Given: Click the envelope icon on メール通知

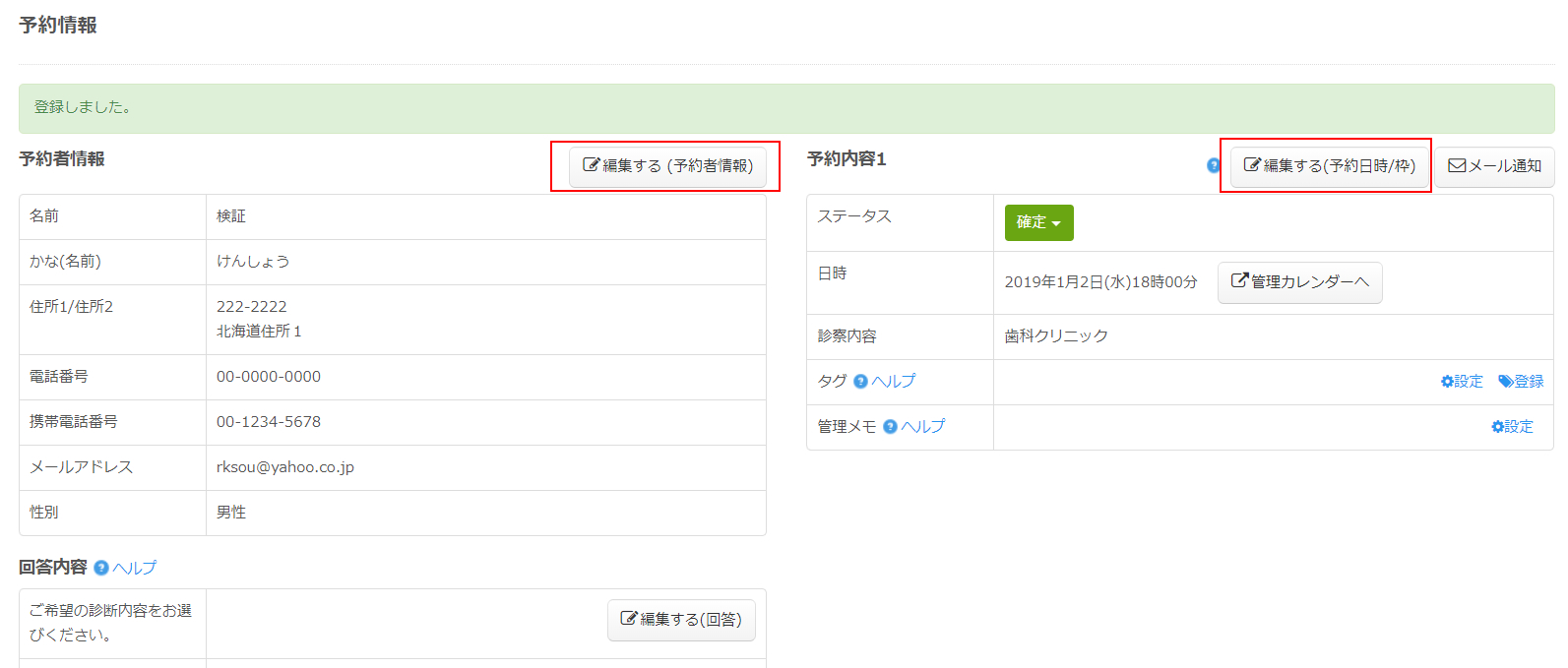Looking at the screenshot, I should tap(1457, 166).
